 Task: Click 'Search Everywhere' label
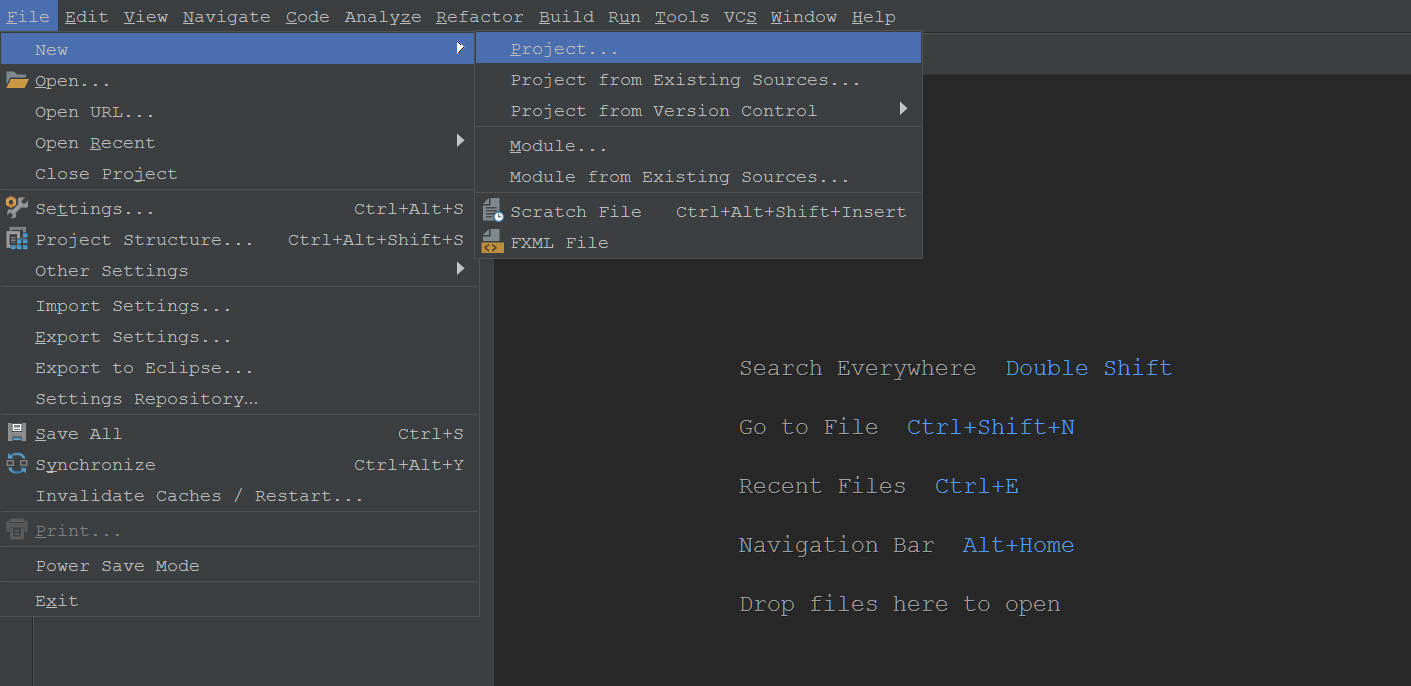click(x=857, y=368)
